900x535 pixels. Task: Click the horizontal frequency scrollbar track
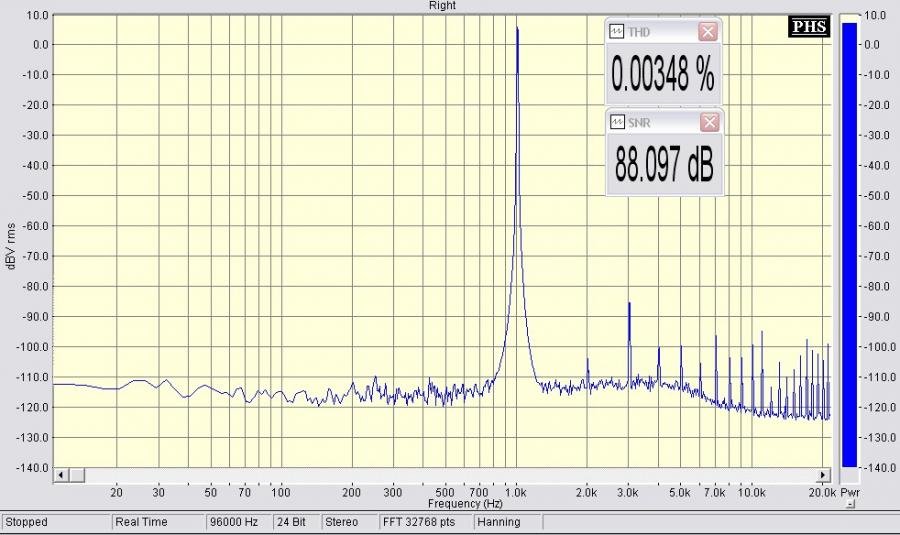(440, 474)
